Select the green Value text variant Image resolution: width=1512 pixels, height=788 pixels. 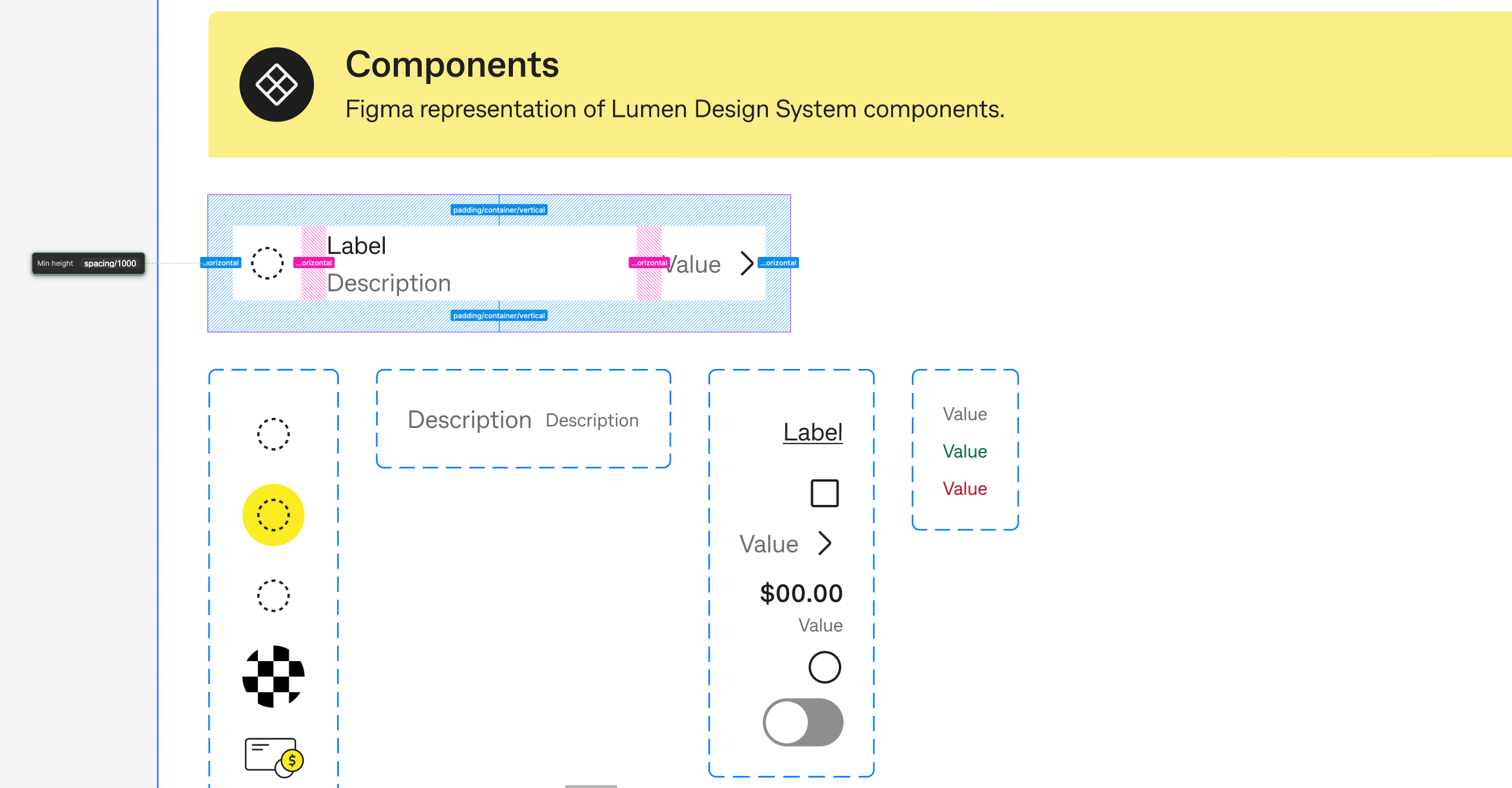point(965,451)
